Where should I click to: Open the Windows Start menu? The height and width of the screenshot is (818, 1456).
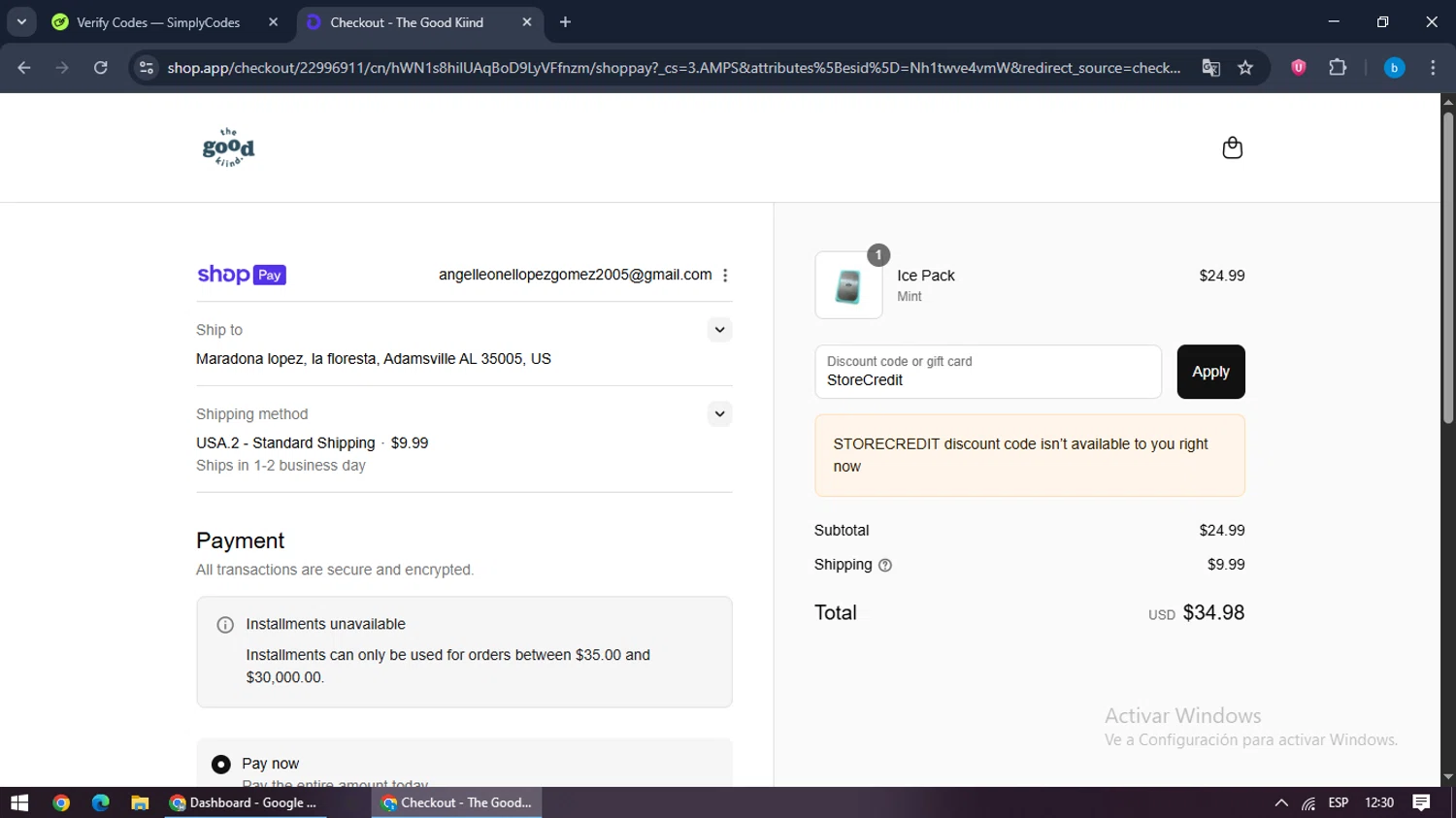point(19,802)
